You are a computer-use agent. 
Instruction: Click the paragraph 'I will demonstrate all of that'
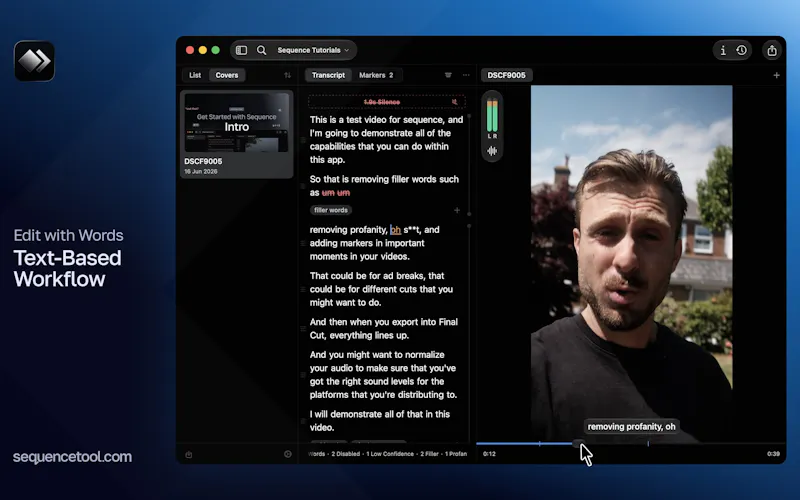point(380,420)
